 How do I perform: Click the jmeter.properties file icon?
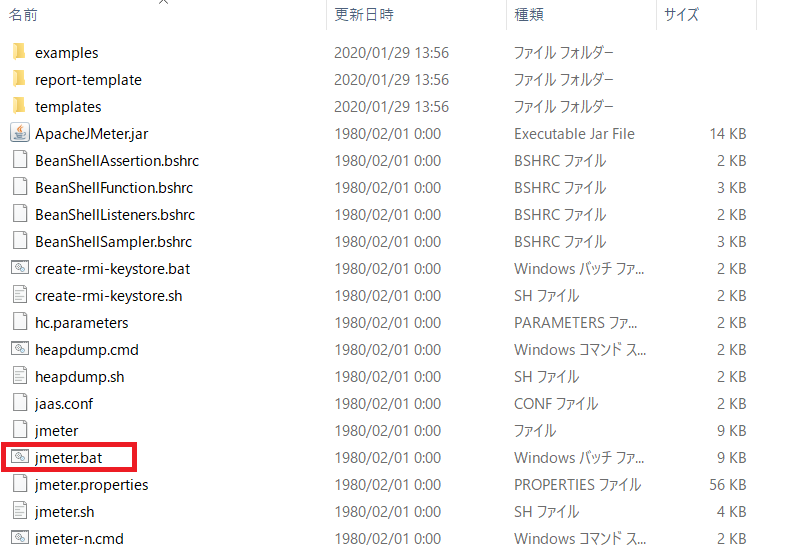[20, 484]
